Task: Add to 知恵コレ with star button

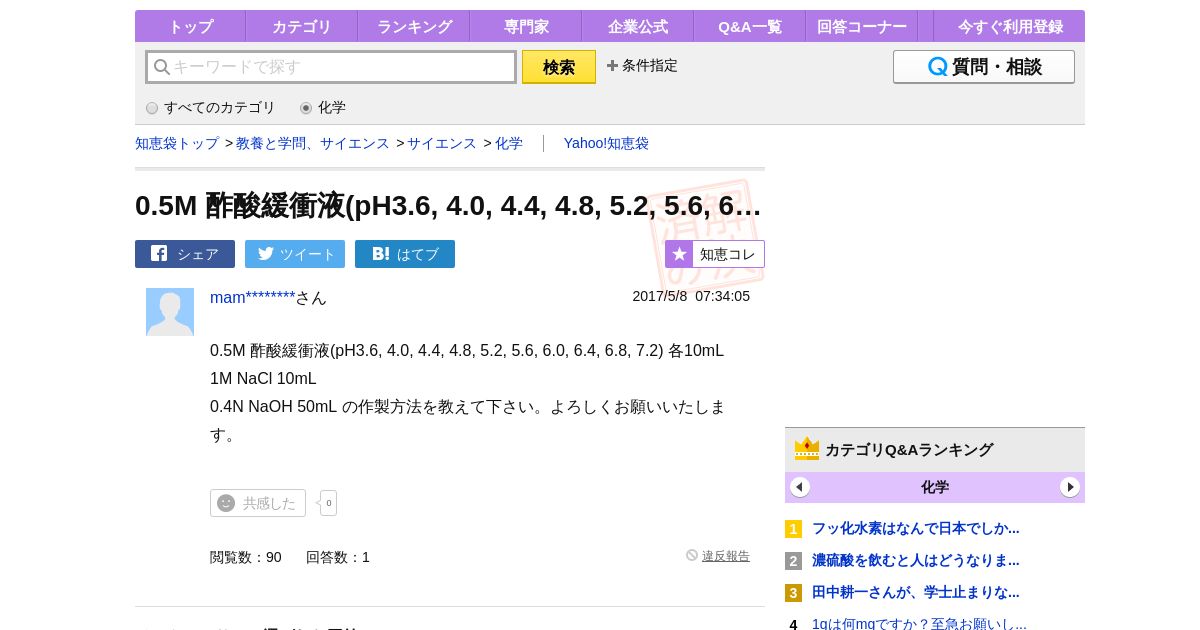Action: (715, 254)
